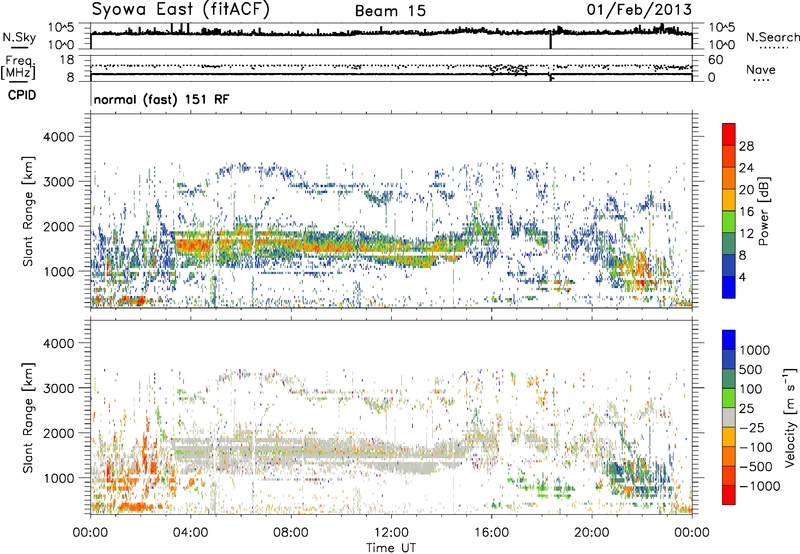Click the "12:00" time axis label
The width and height of the screenshot is (800, 554).
391,533
